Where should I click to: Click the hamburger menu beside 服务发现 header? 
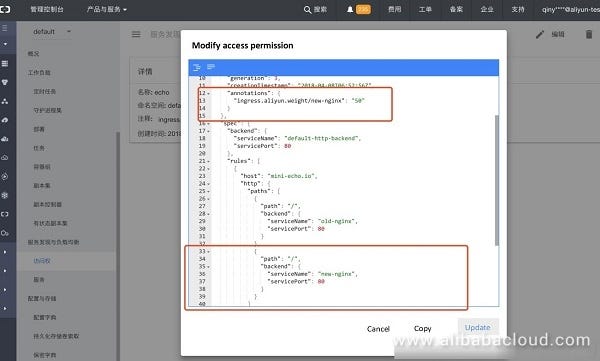click(x=136, y=34)
